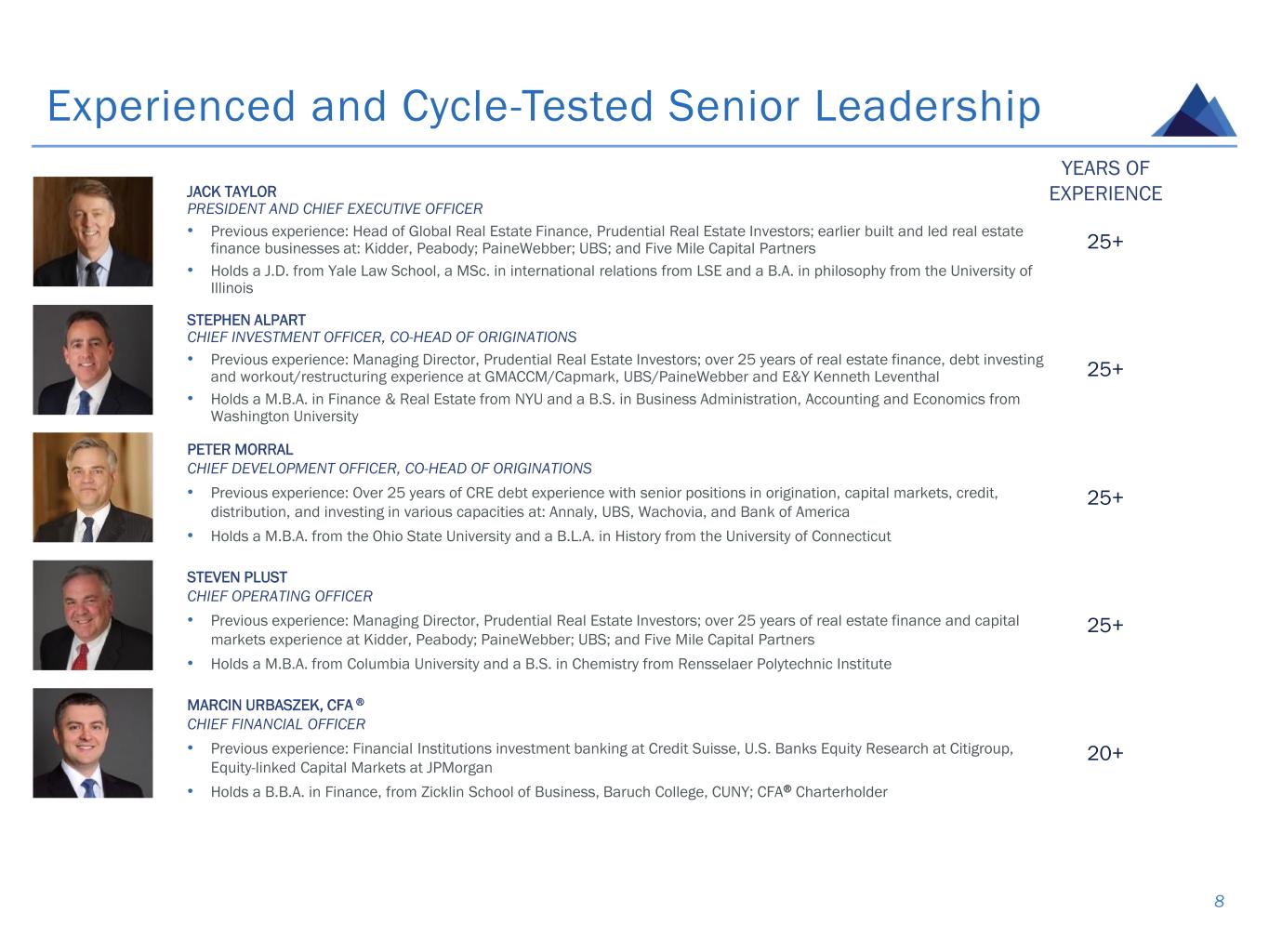Click the JACK TAYLOR name heading
The width and height of the screenshot is (1269, 952).
point(231,192)
